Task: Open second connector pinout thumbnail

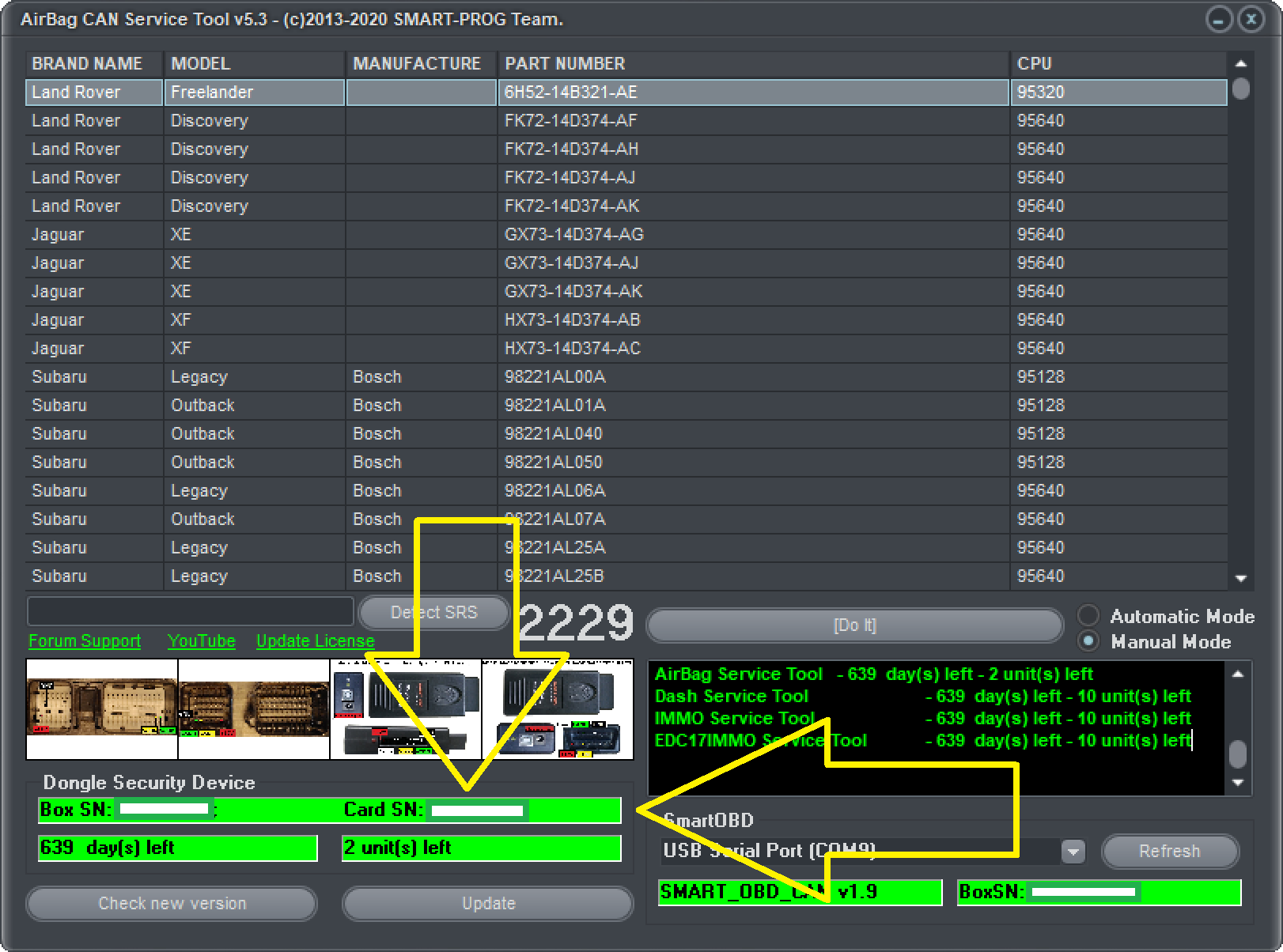Action: pyautogui.click(x=254, y=709)
